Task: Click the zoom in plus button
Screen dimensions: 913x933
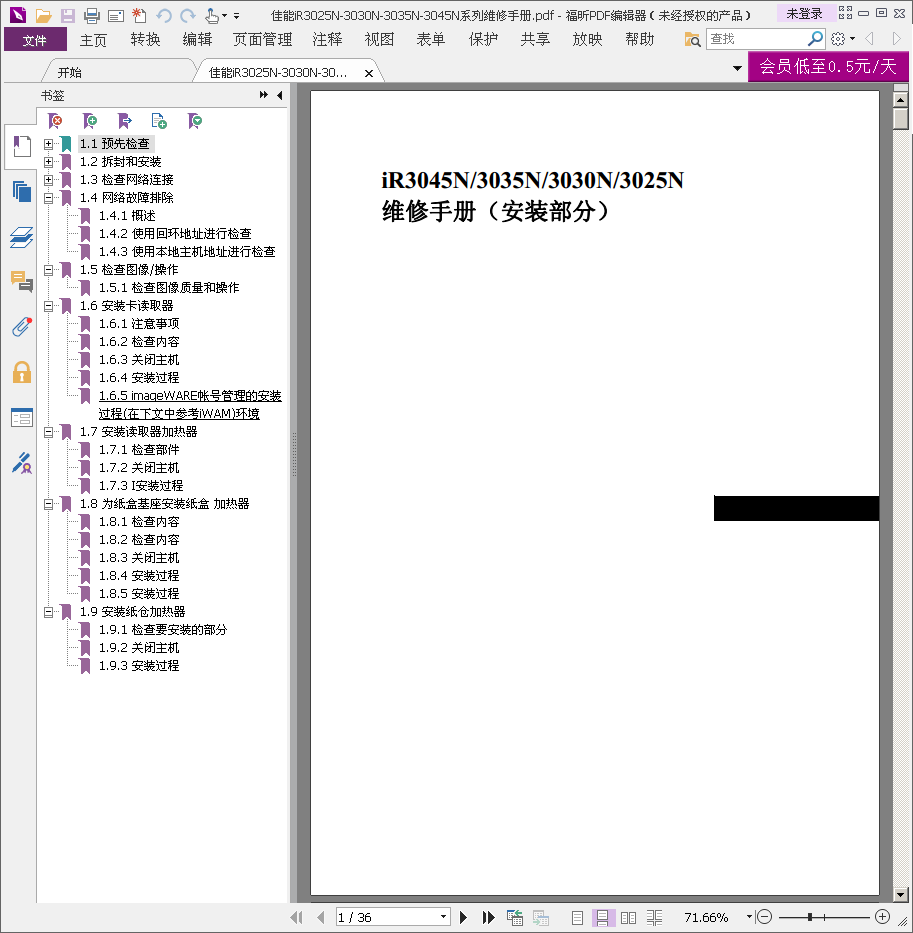Action: click(882, 917)
